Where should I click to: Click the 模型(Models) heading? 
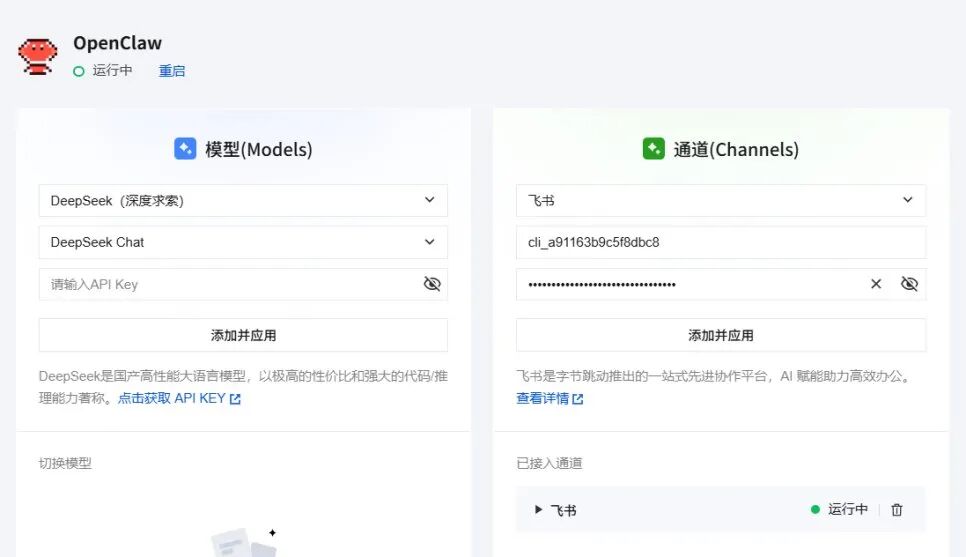[x=259, y=149]
